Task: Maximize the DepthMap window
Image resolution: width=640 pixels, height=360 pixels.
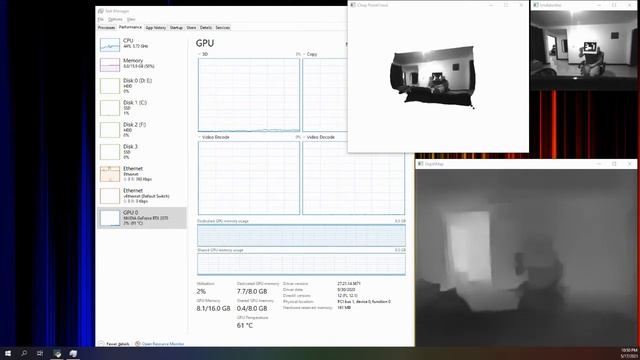Action: tap(614, 164)
